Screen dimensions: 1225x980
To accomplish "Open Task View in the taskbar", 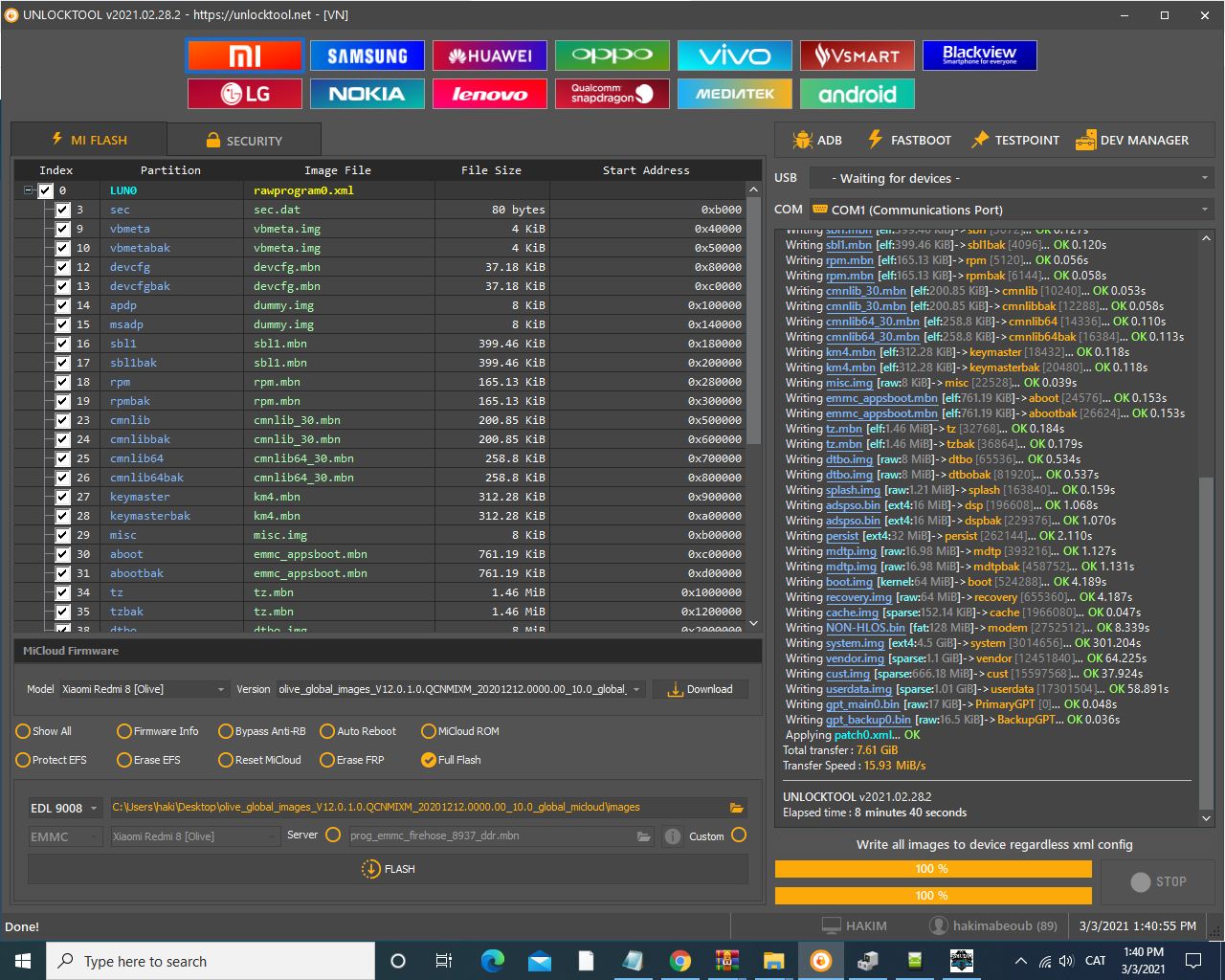I will click(x=443, y=961).
